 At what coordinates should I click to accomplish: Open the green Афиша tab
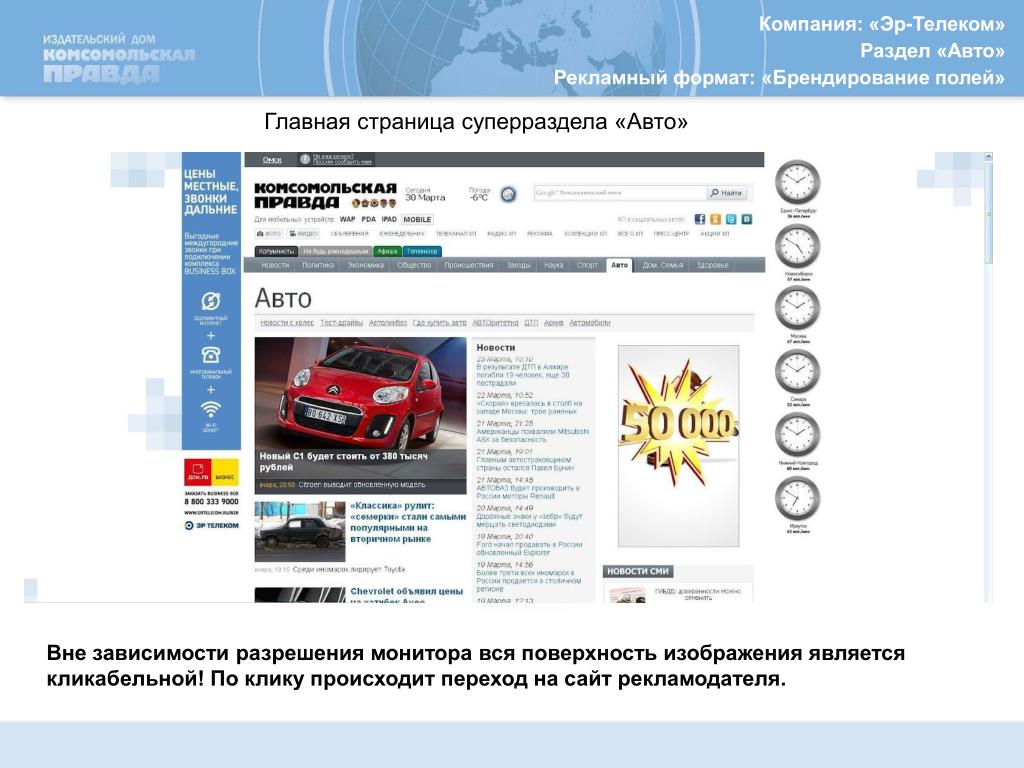point(387,251)
